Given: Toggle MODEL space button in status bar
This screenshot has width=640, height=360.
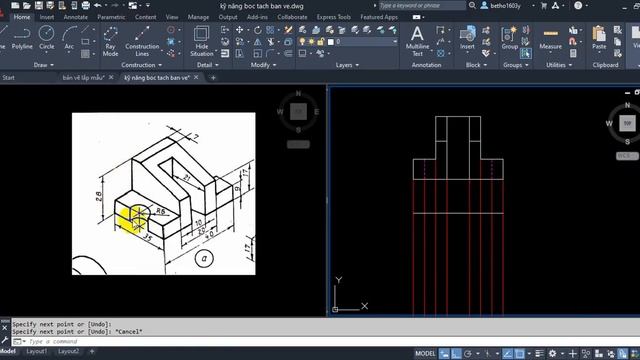Looking at the screenshot, I should 425,353.
